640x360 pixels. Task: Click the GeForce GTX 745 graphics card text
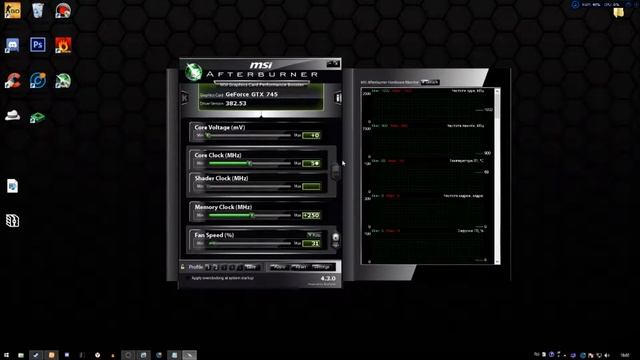[x=251, y=94]
